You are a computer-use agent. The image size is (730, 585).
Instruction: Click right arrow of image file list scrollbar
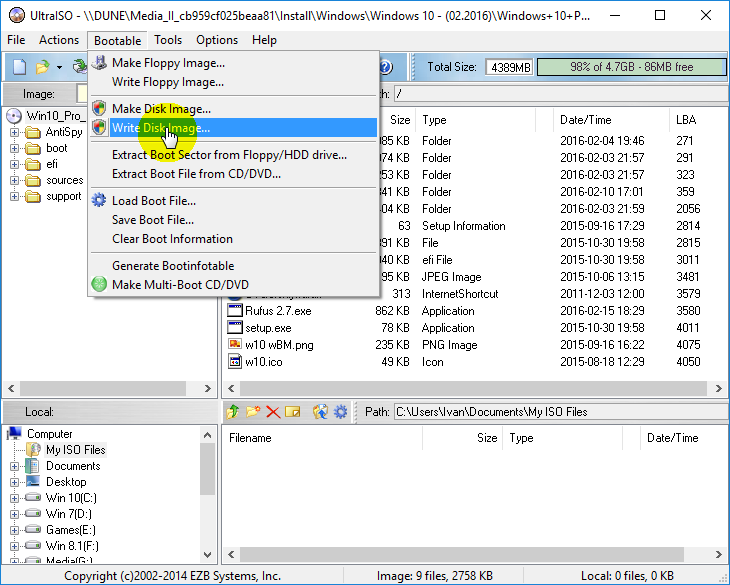point(718,388)
